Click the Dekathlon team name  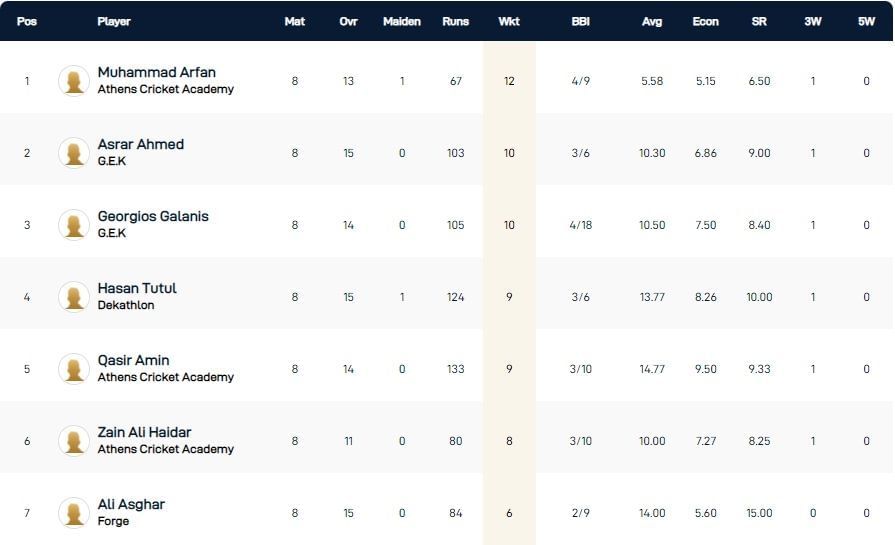(x=126, y=305)
